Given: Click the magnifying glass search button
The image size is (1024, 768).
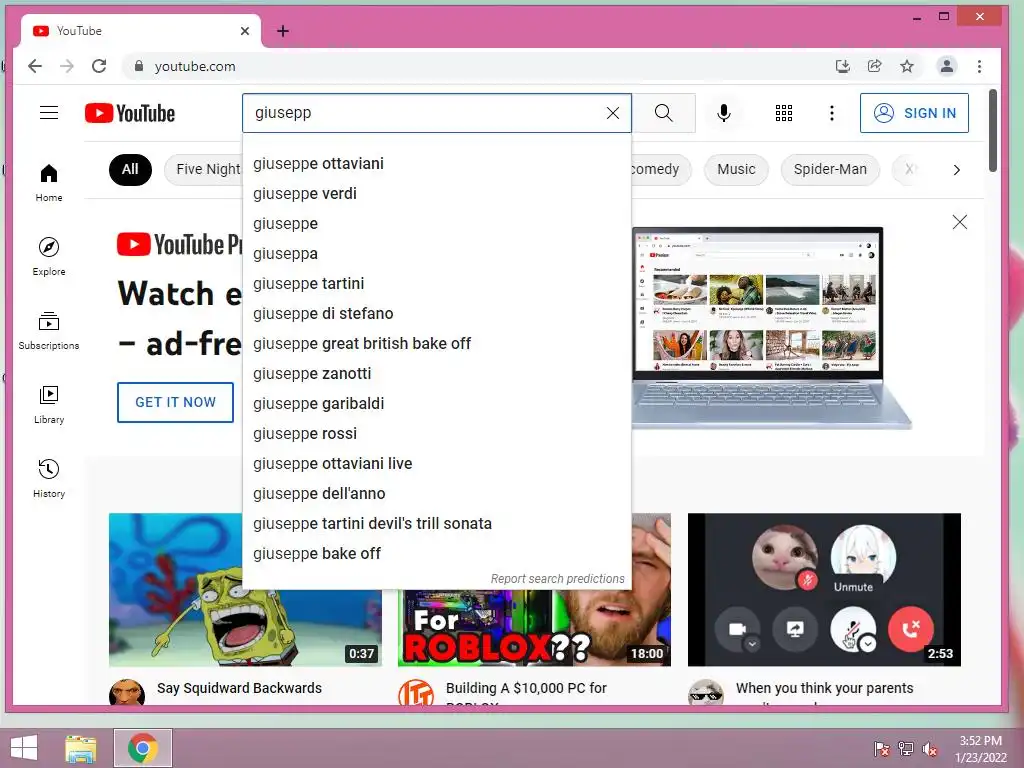Looking at the screenshot, I should click(x=664, y=113).
